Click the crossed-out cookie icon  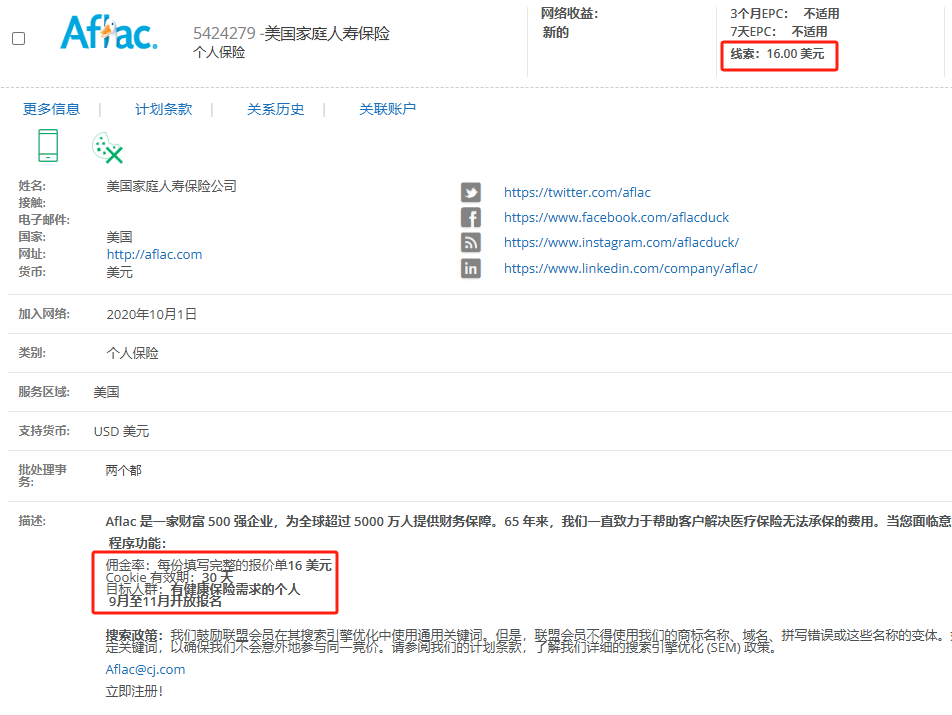107,148
